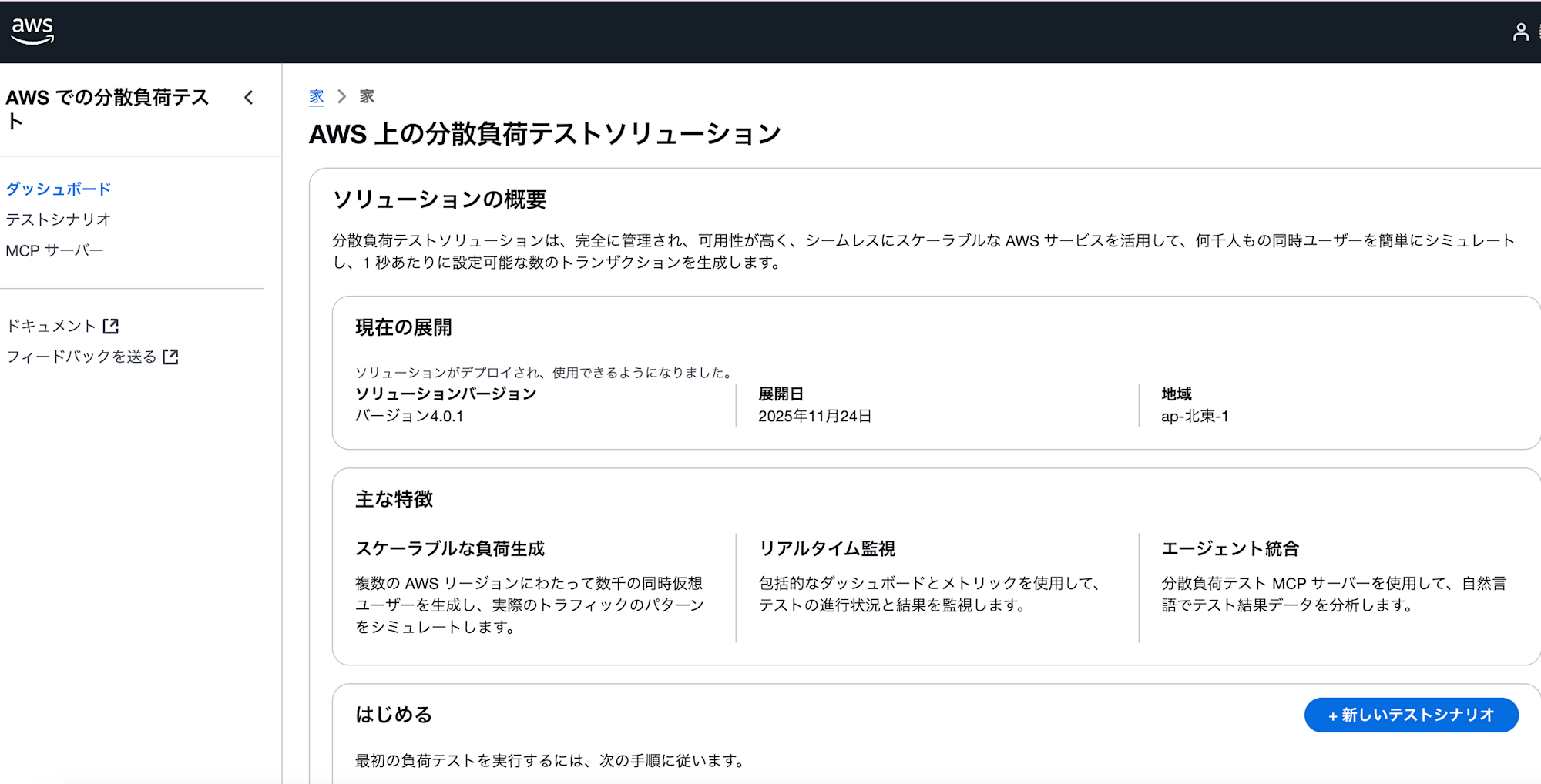The height and width of the screenshot is (784, 1541).
Task: Go to テストシナリオ in the sidebar
Action: tap(59, 219)
